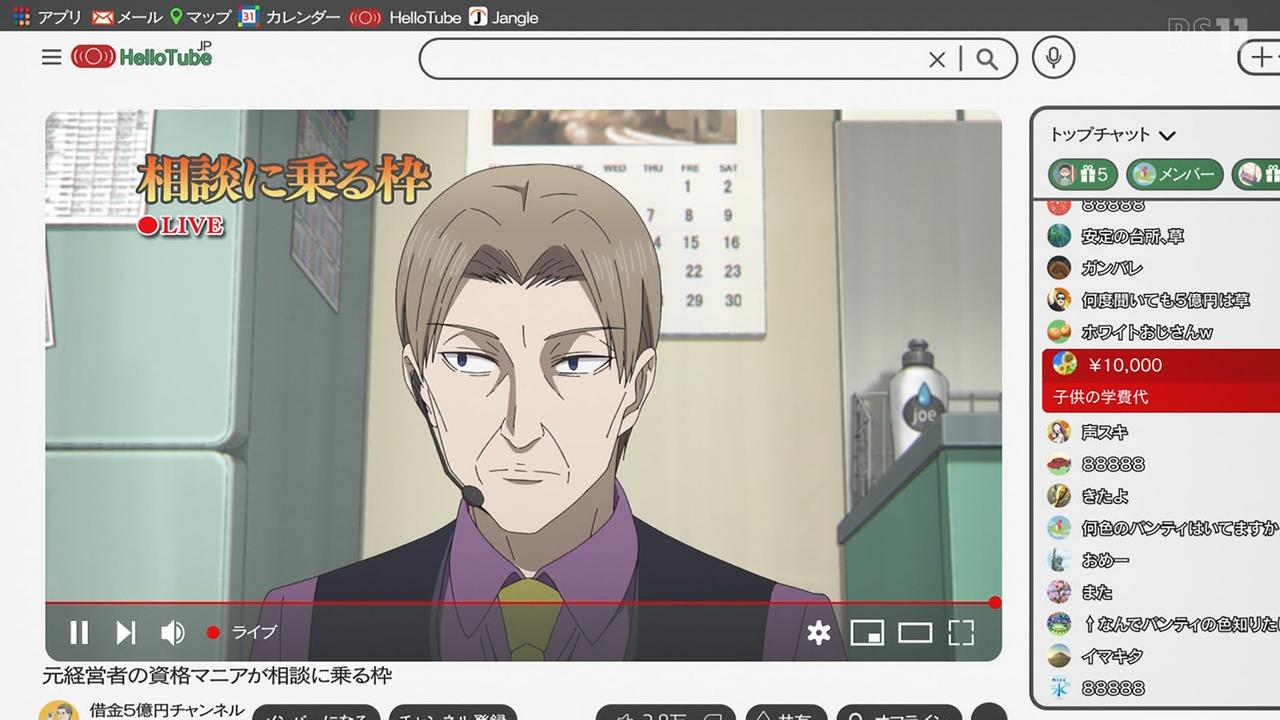The image size is (1280, 720).
Task: Mute the video volume
Action: point(173,632)
